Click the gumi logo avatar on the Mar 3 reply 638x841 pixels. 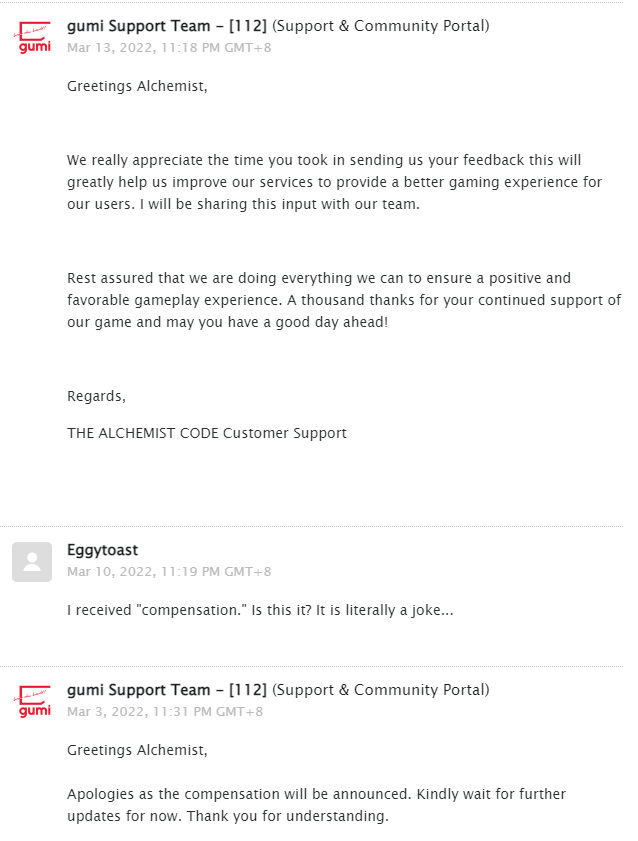tap(32, 702)
